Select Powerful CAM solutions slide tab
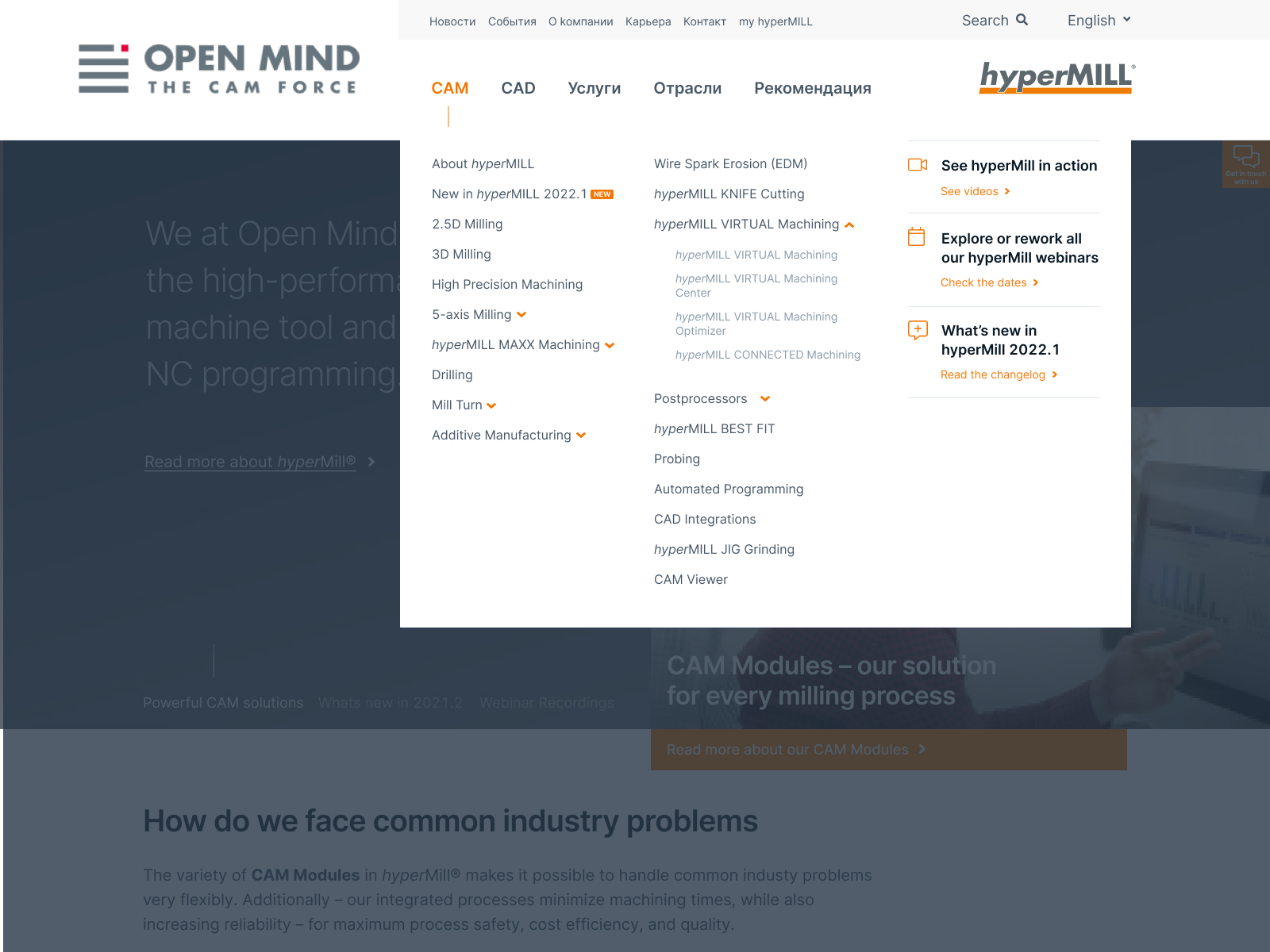 223,703
